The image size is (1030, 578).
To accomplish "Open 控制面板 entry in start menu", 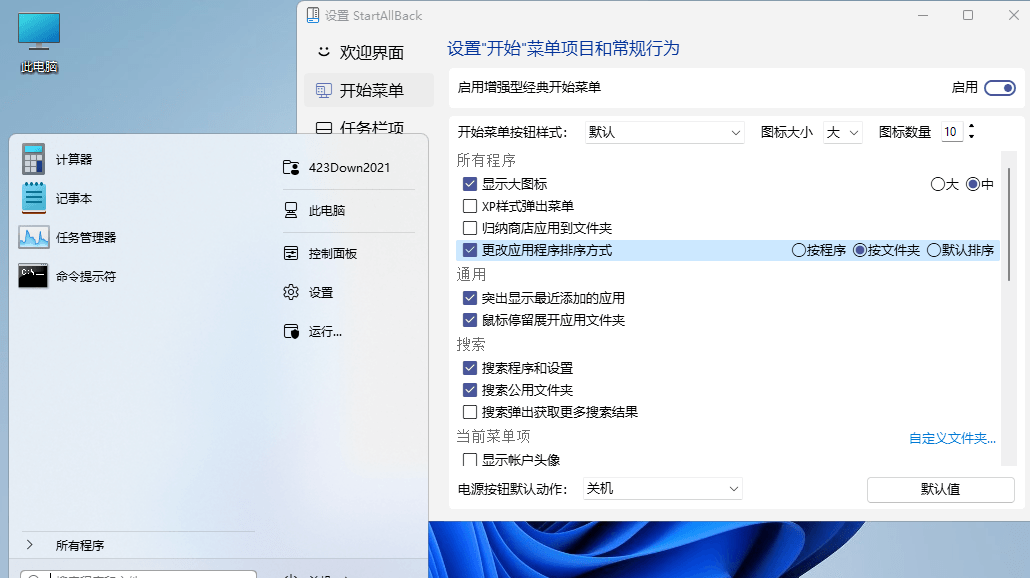I will pyautogui.click(x=349, y=254).
